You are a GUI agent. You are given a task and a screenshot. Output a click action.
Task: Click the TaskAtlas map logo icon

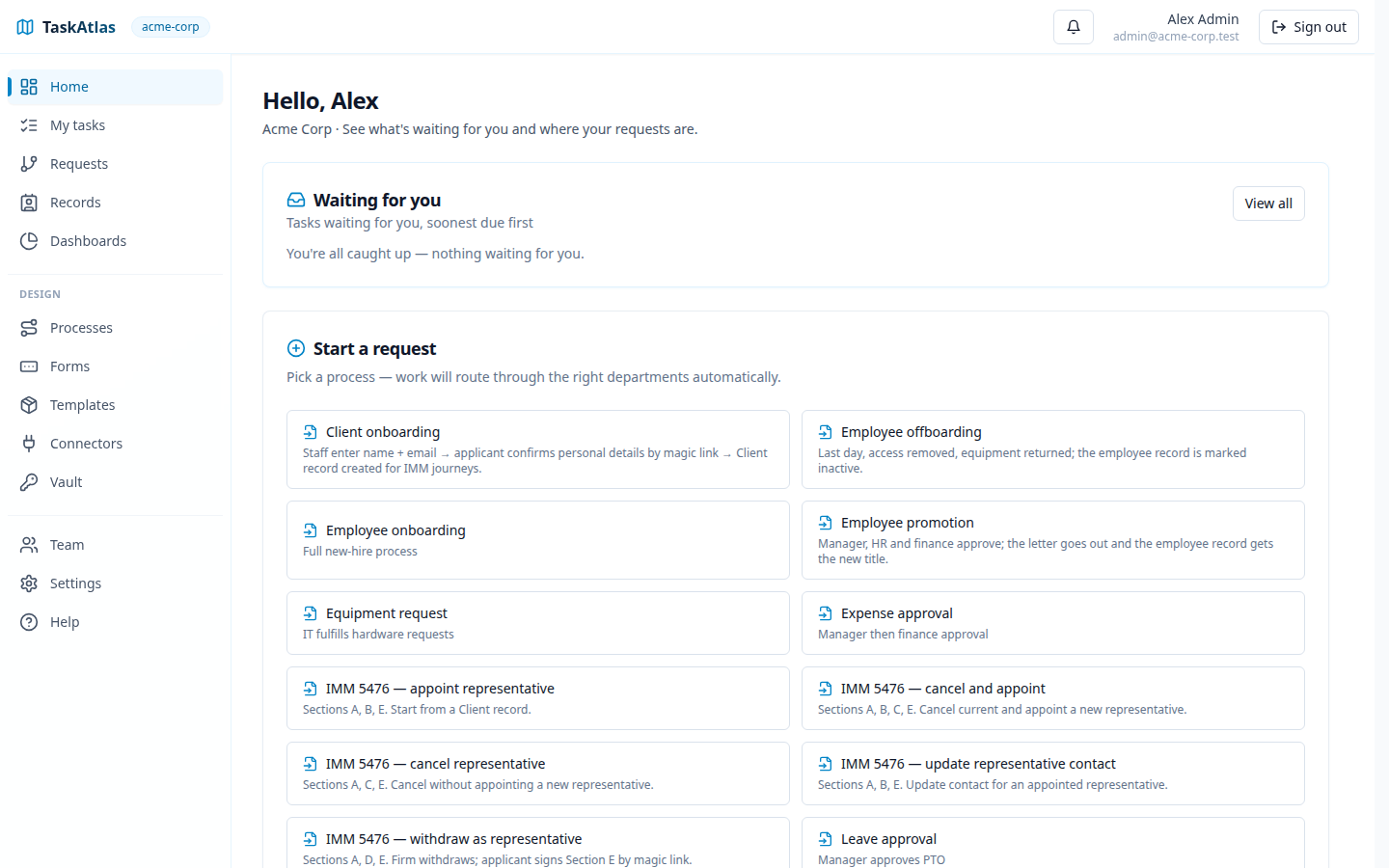(25, 27)
